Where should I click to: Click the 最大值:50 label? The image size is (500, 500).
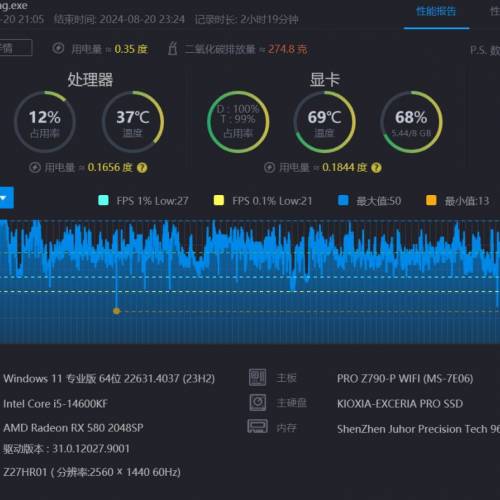coord(379,201)
